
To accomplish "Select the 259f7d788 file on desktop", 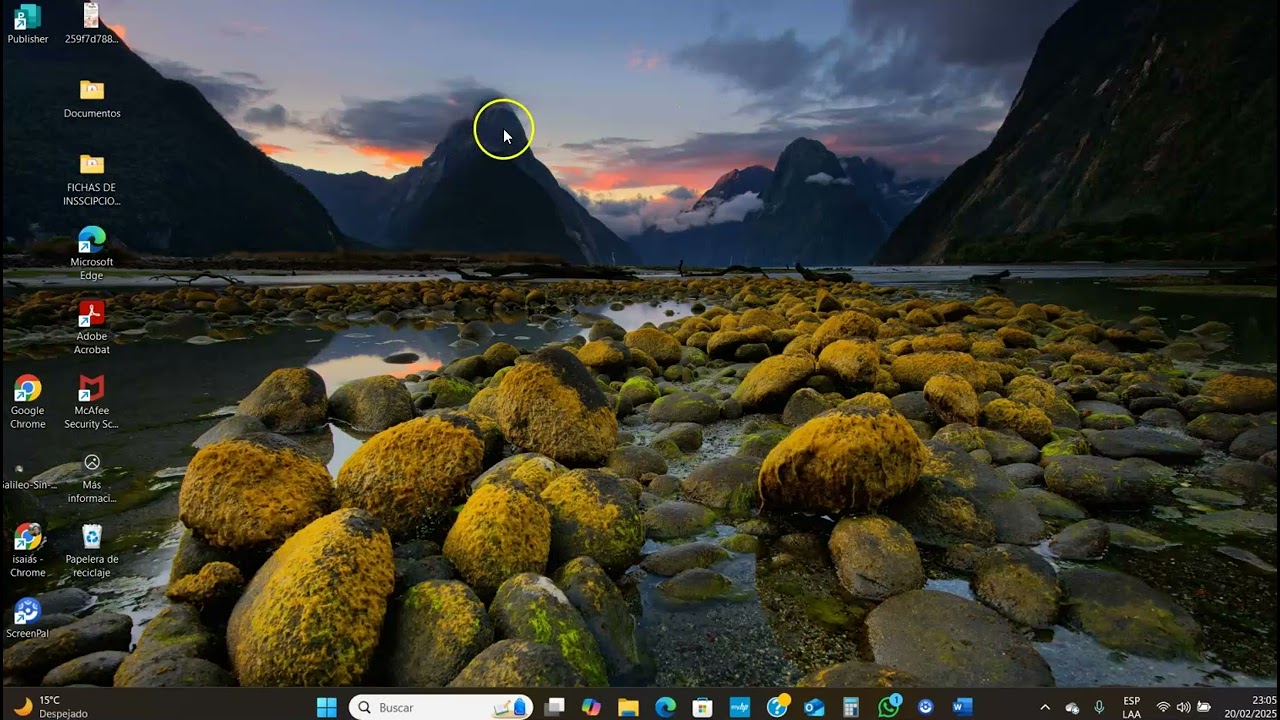I will tap(91, 24).
